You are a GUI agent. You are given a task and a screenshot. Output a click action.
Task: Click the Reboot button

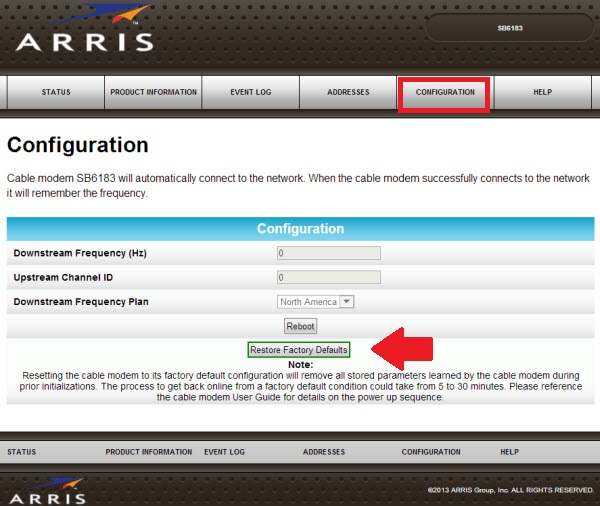[300, 326]
